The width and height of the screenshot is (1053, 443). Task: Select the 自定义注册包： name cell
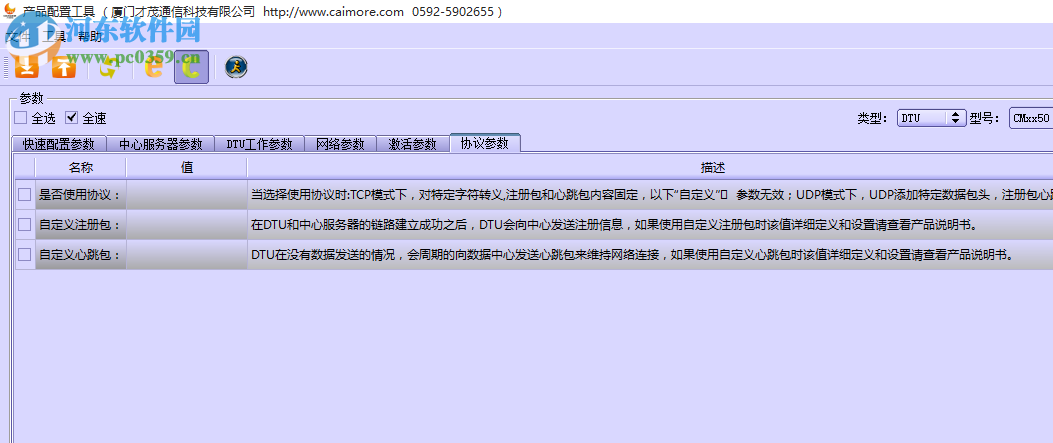(81, 225)
